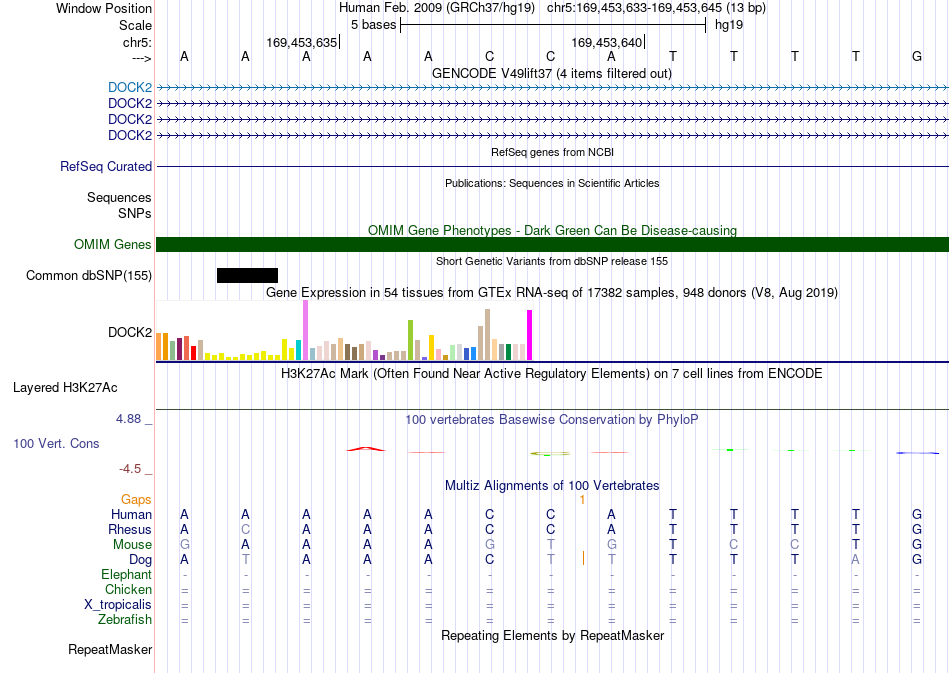
Task: Select the Zebrafish species label
Action: [x=125, y=620]
